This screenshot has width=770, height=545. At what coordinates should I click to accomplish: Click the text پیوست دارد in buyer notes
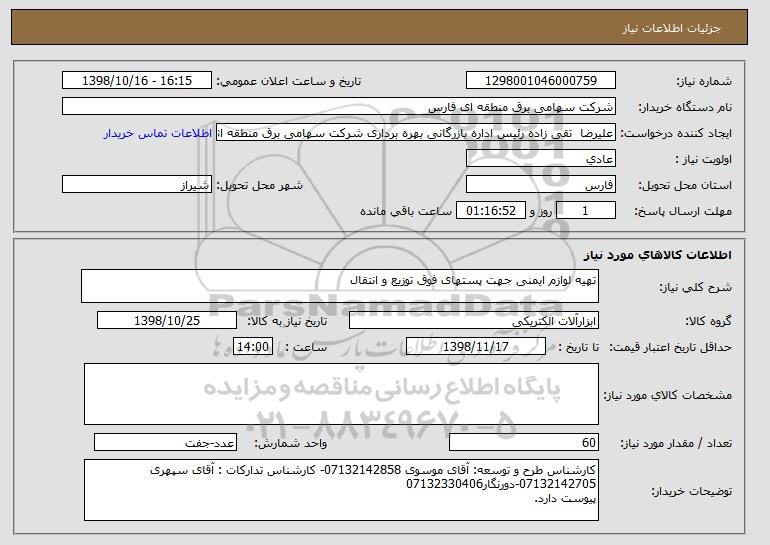(565, 498)
